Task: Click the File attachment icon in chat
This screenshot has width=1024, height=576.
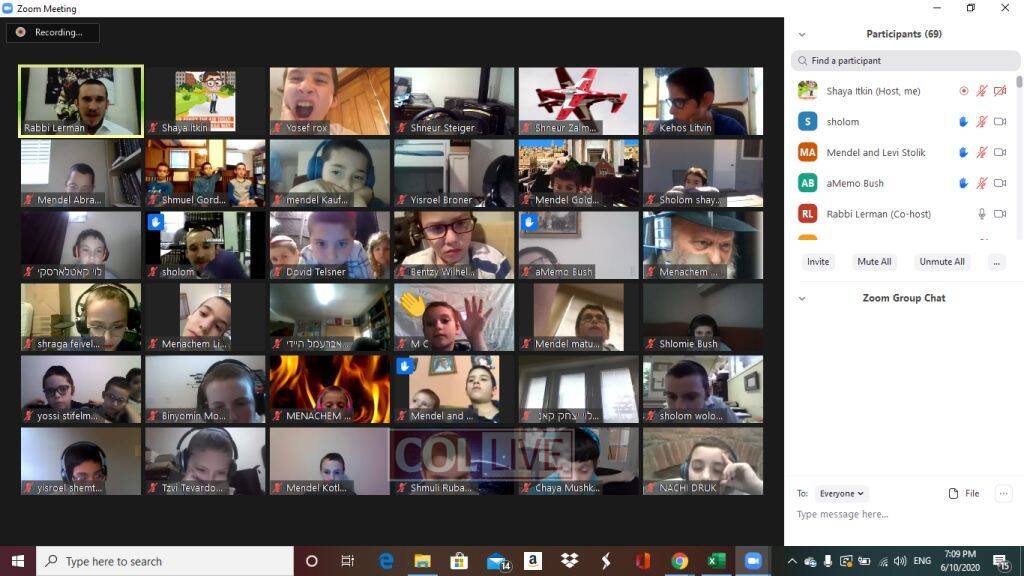Action: click(964, 494)
